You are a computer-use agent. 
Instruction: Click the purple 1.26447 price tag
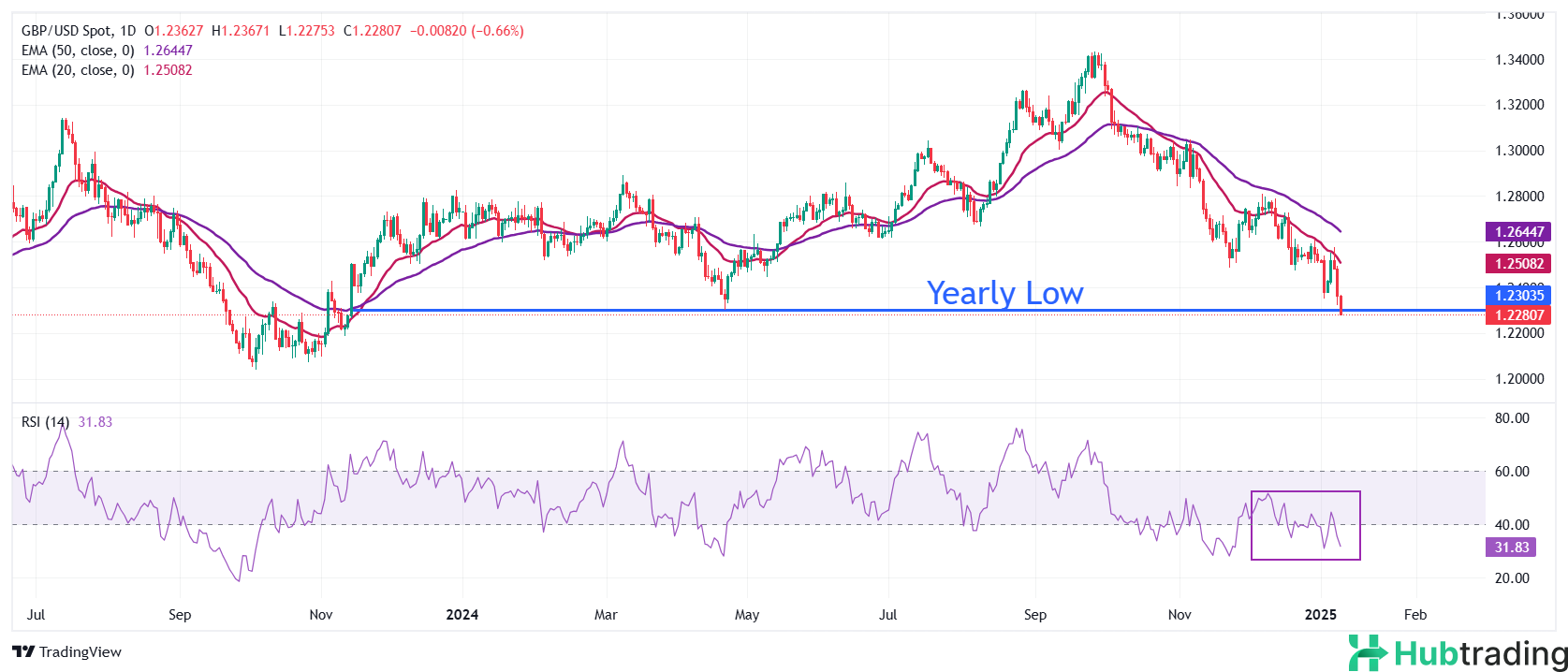click(1518, 231)
